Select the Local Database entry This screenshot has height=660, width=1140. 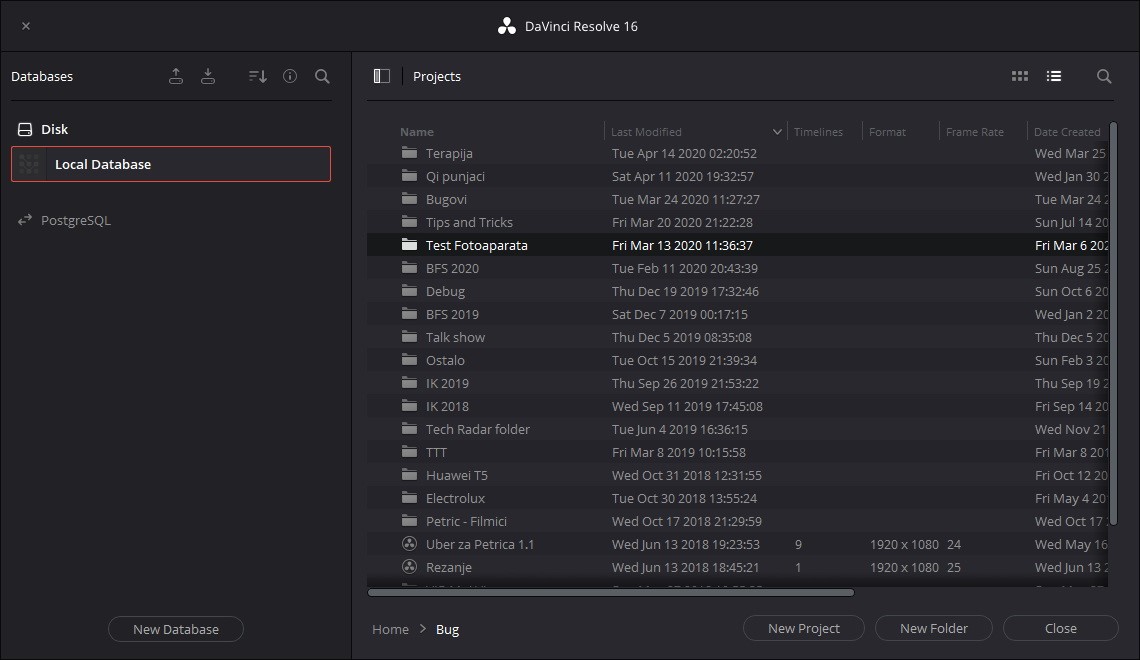171,164
